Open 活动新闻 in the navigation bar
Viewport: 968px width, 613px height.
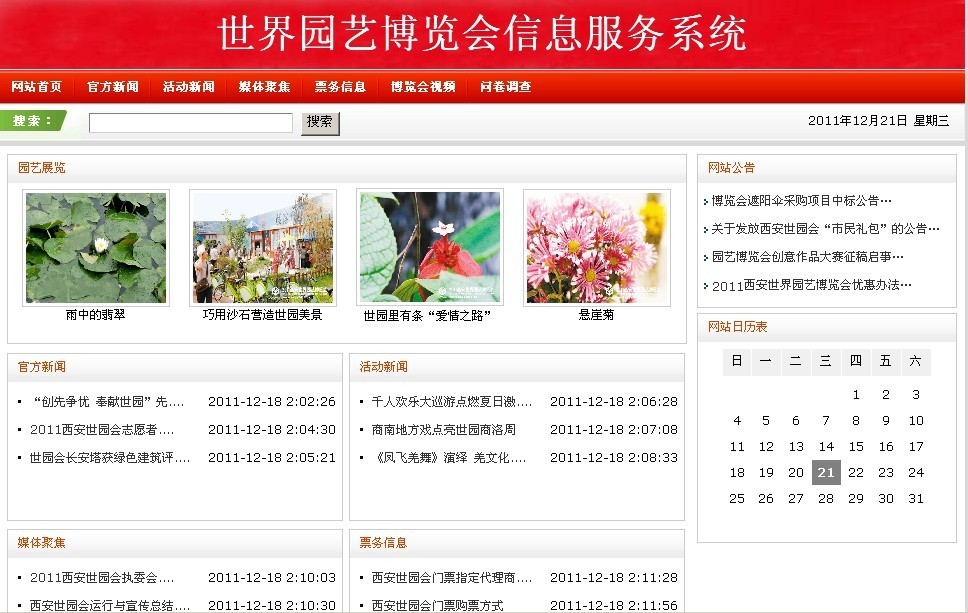[189, 87]
